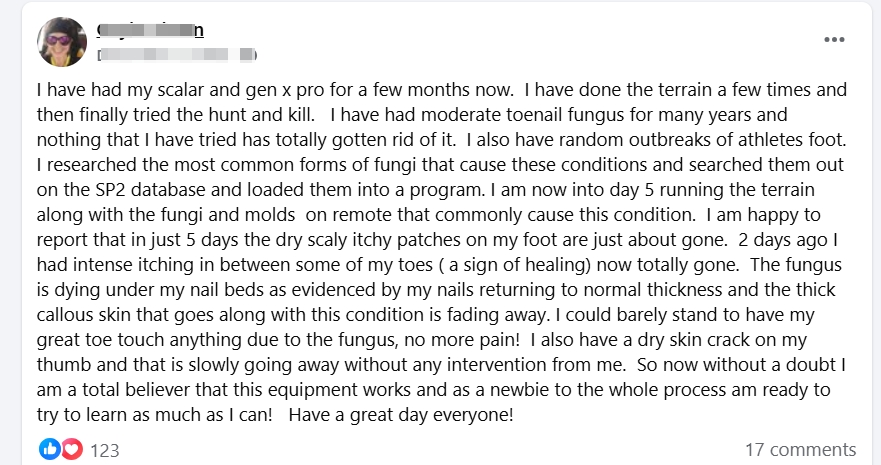Click the blue thumbs-up Like reaction icon
This screenshot has height=465, width=881.
[x=50, y=449]
